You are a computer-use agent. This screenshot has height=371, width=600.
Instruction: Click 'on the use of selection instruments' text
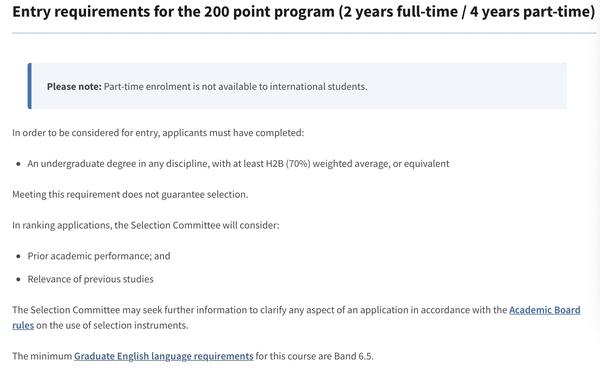coord(112,325)
